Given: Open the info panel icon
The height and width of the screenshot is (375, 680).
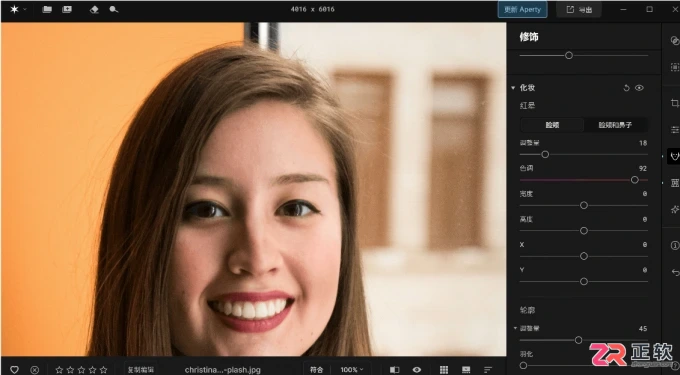Looking at the screenshot, I should coord(674,245).
